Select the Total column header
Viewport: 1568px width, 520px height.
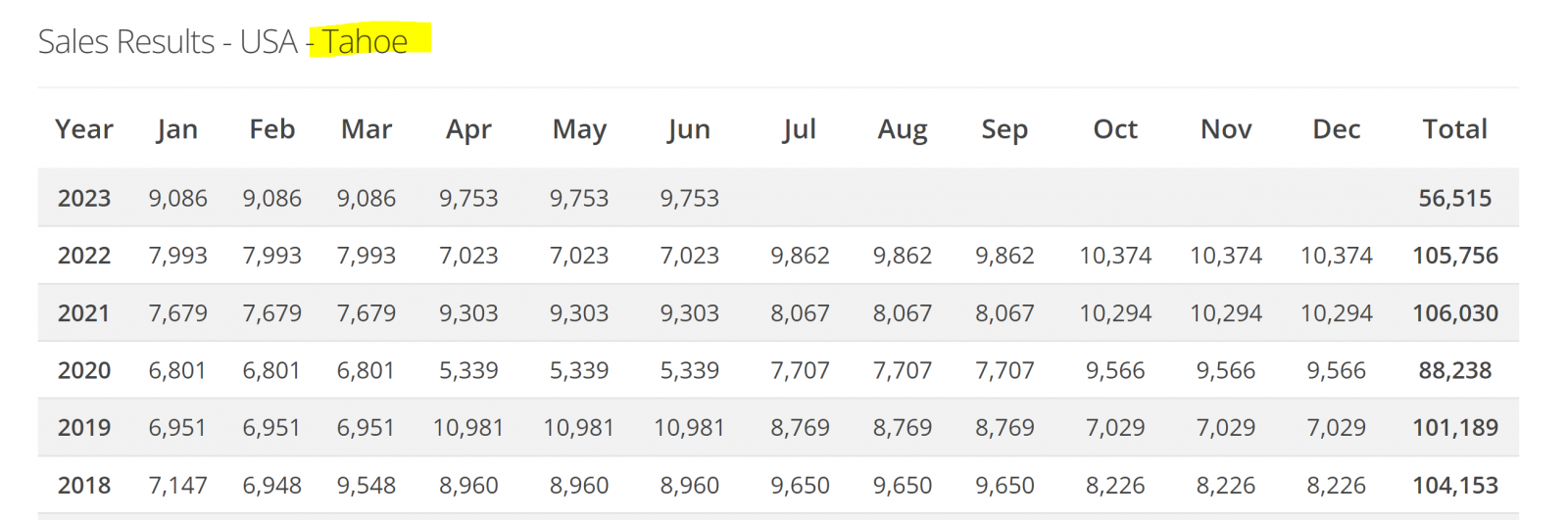(1455, 129)
